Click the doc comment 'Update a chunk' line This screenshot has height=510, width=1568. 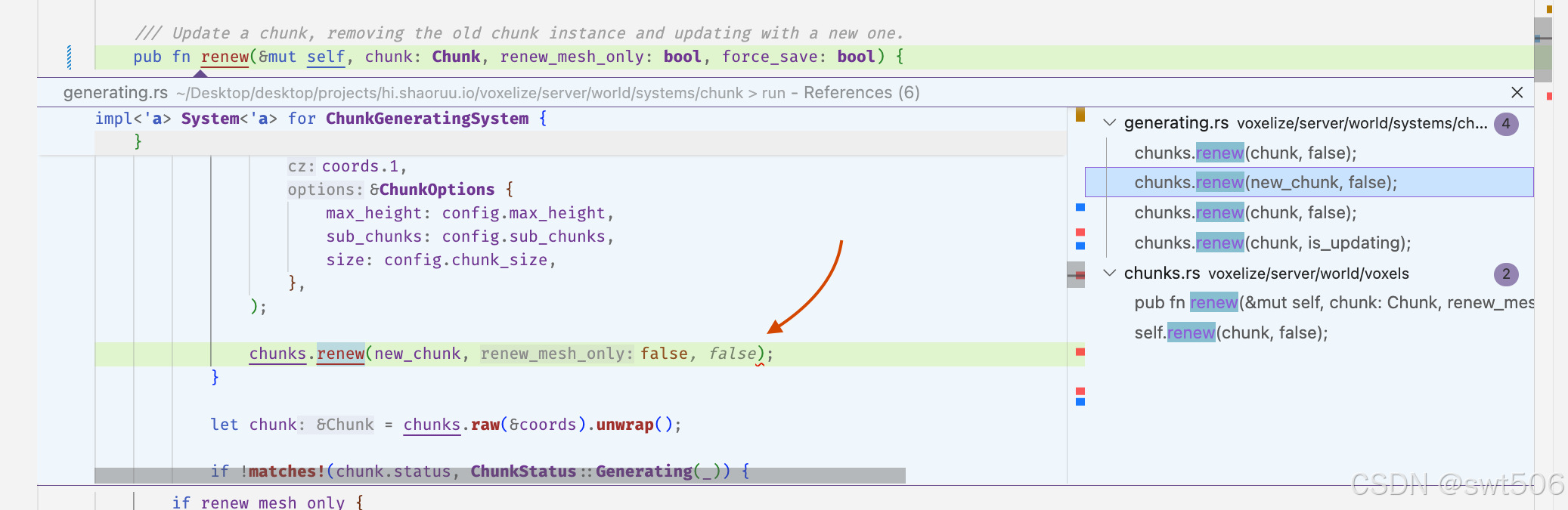pyautogui.click(x=519, y=33)
